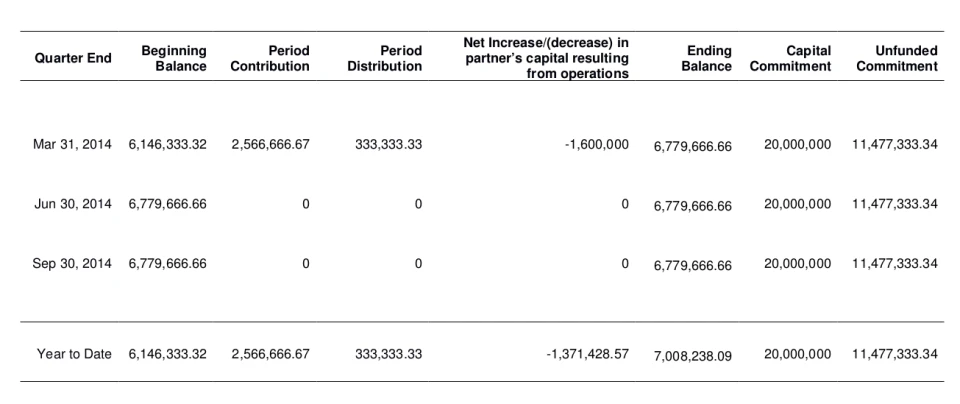Viewport: 960px width, 404px height.
Task: Select the Beginning Balance column header
Action: coord(174,58)
